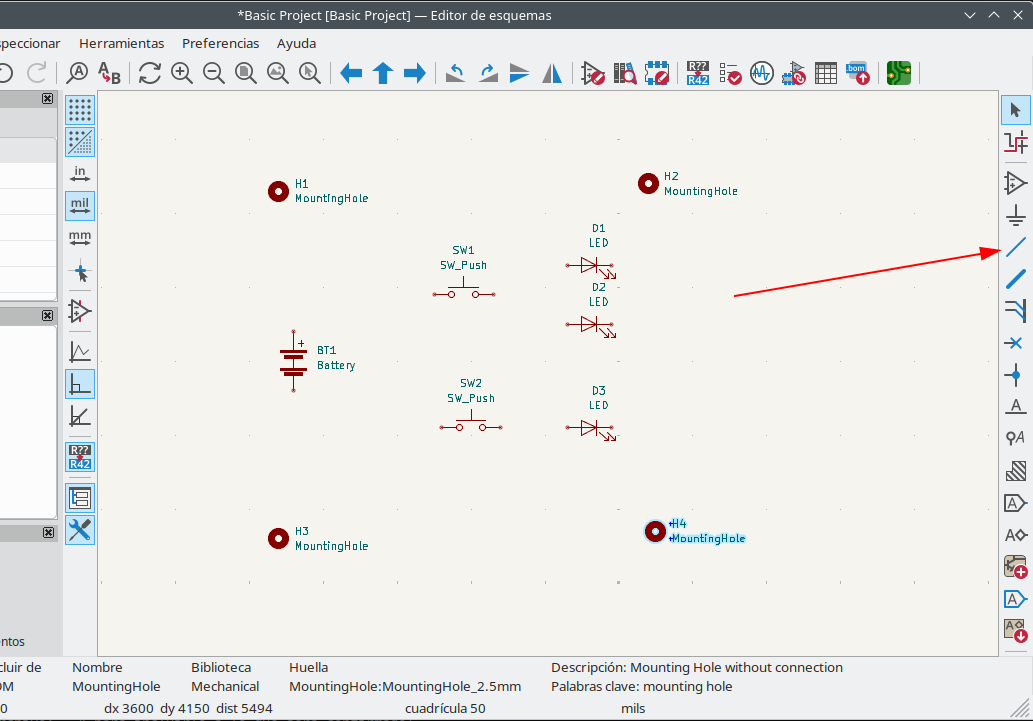Select the Add Bus tool

click(x=1016, y=278)
